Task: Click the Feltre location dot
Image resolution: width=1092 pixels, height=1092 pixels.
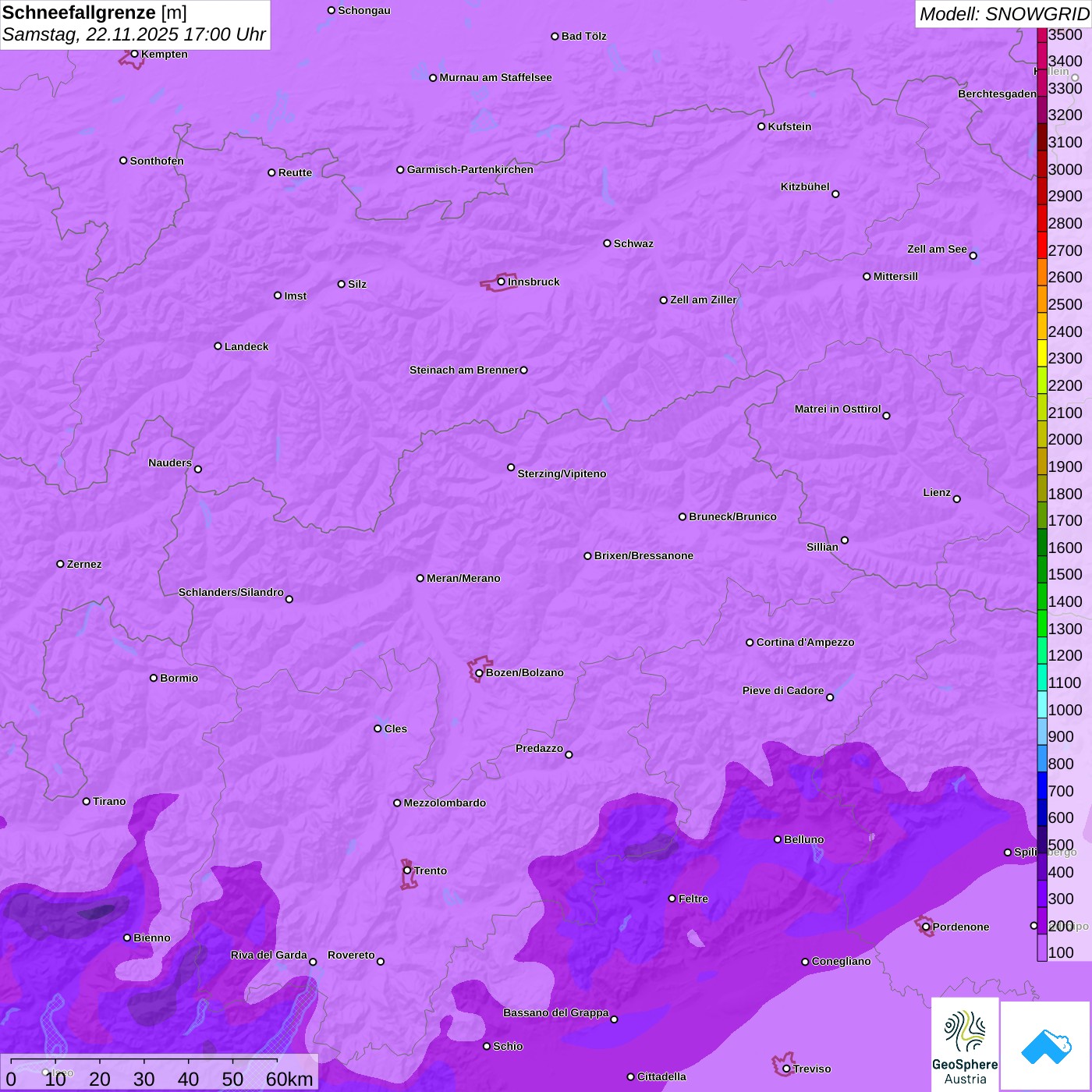Action: coord(672,899)
